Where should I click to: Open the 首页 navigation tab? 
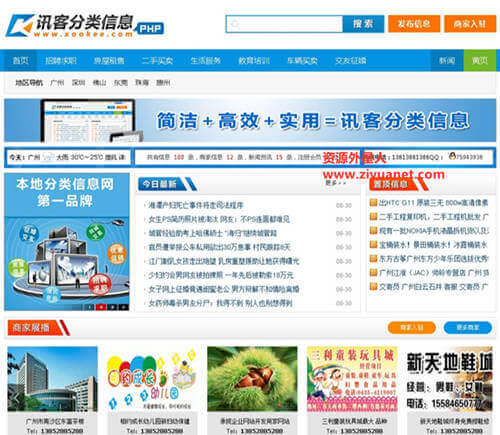pyautogui.click(x=21, y=61)
